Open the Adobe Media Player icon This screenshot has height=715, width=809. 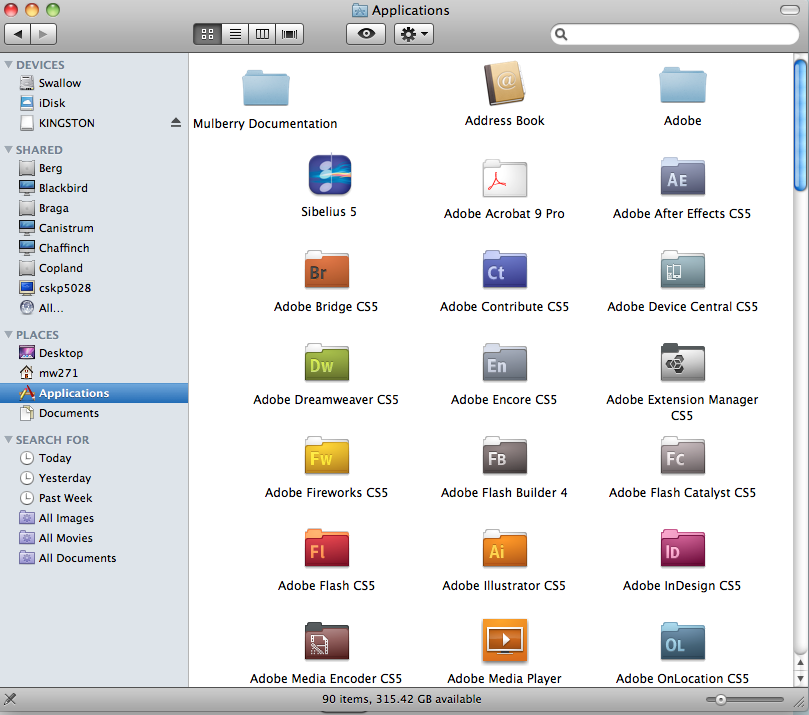pos(504,640)
